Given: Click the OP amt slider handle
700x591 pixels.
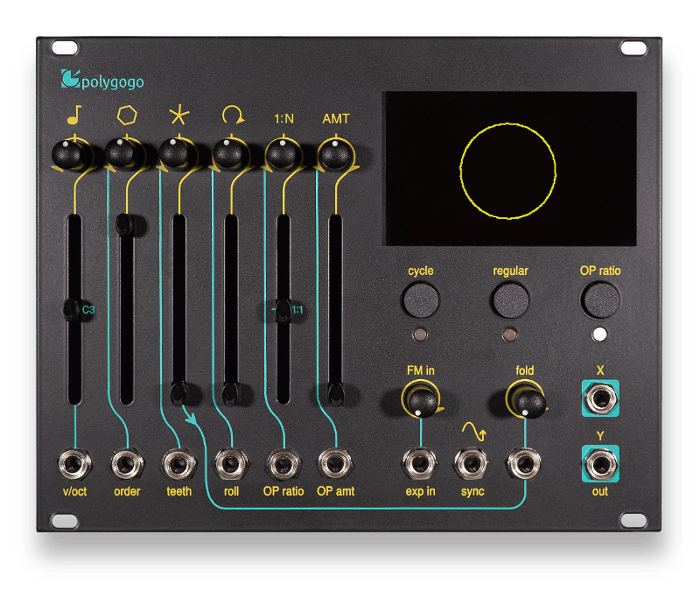Looking at the screenshot, I should click(x=336, y=394).
